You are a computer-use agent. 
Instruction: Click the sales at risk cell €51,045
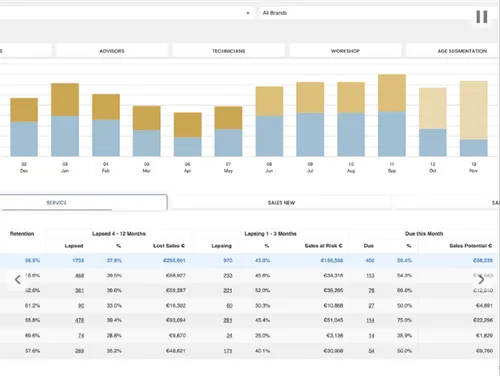click(x=333, y=320)
